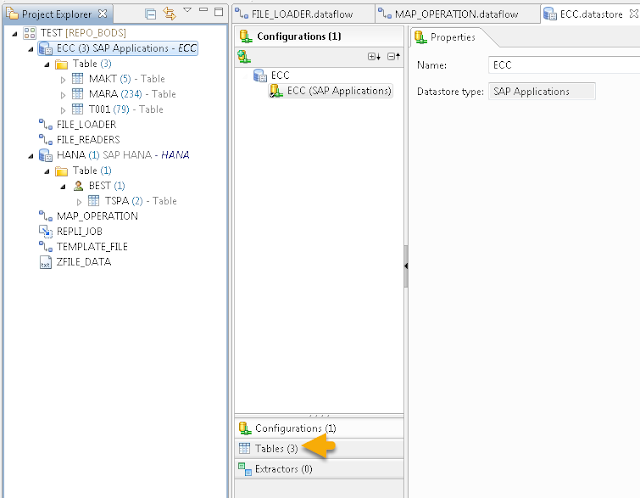Collapse the BEST owner node
This screenshot has width=640, height=498.
click(63, 187)
